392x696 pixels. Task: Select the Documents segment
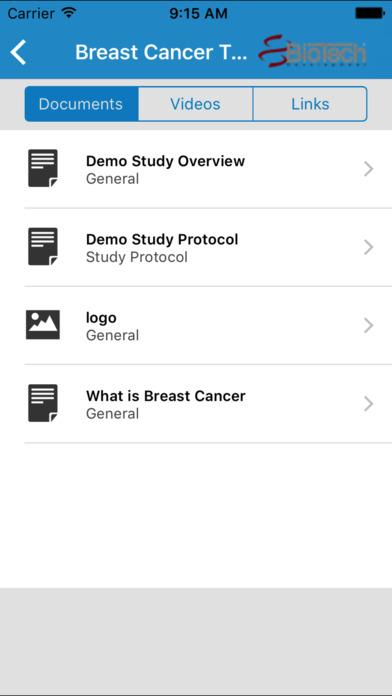81,104
